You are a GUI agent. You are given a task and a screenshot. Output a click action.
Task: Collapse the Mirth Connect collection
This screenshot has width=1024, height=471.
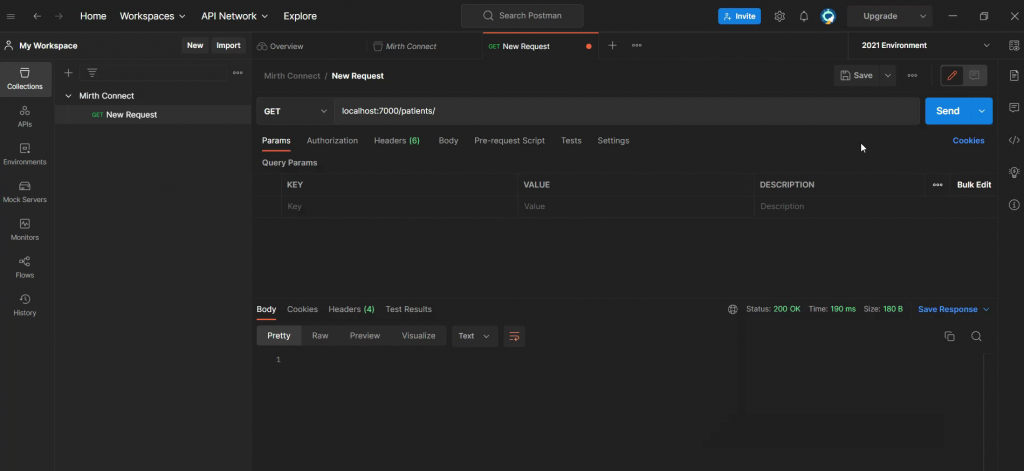point(68,96)
